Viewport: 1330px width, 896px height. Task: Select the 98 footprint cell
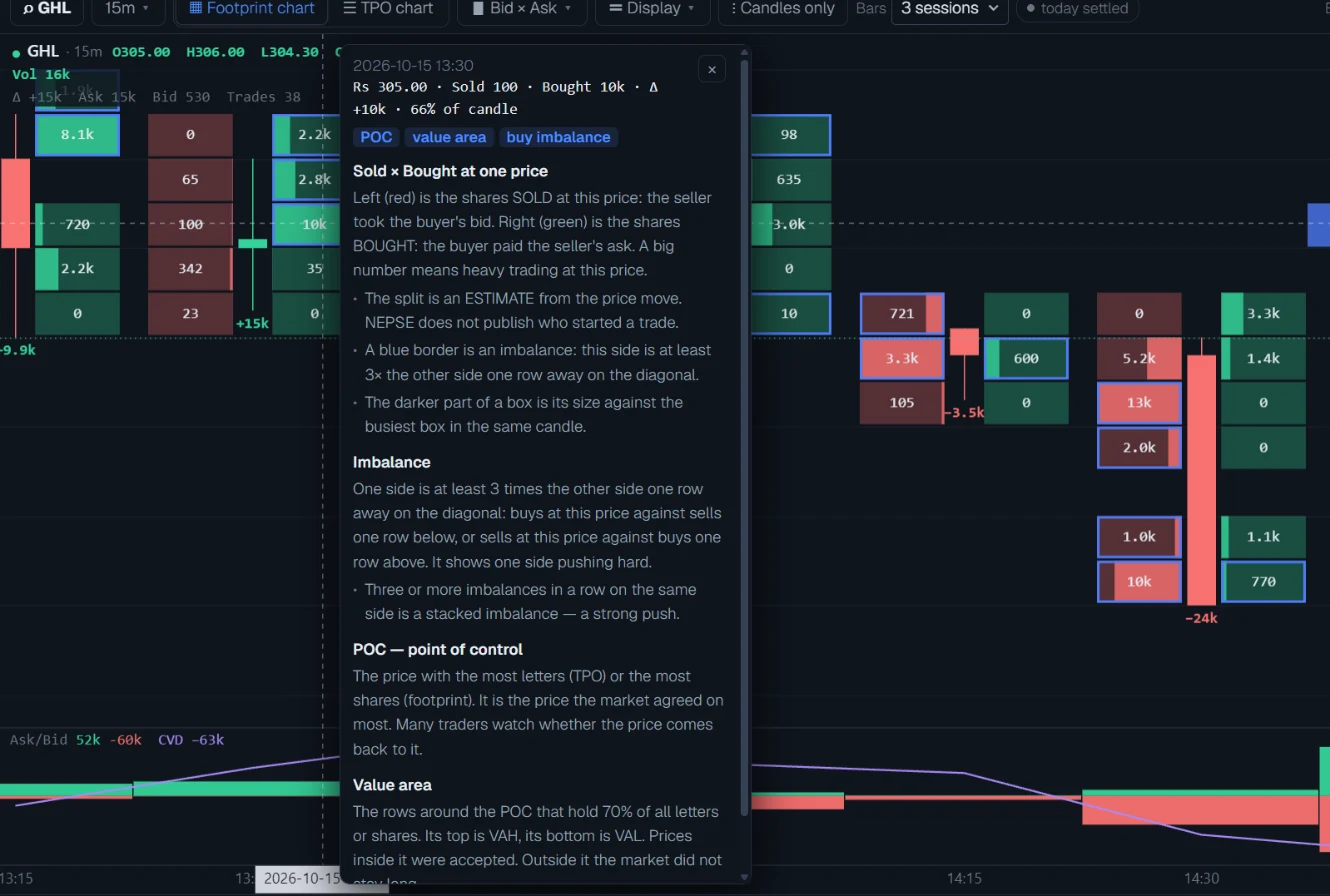tap(789, 134)
